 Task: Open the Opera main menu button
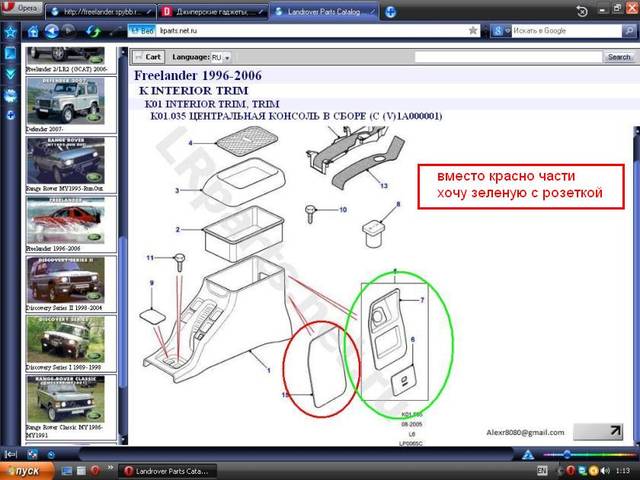coord(21,8)
